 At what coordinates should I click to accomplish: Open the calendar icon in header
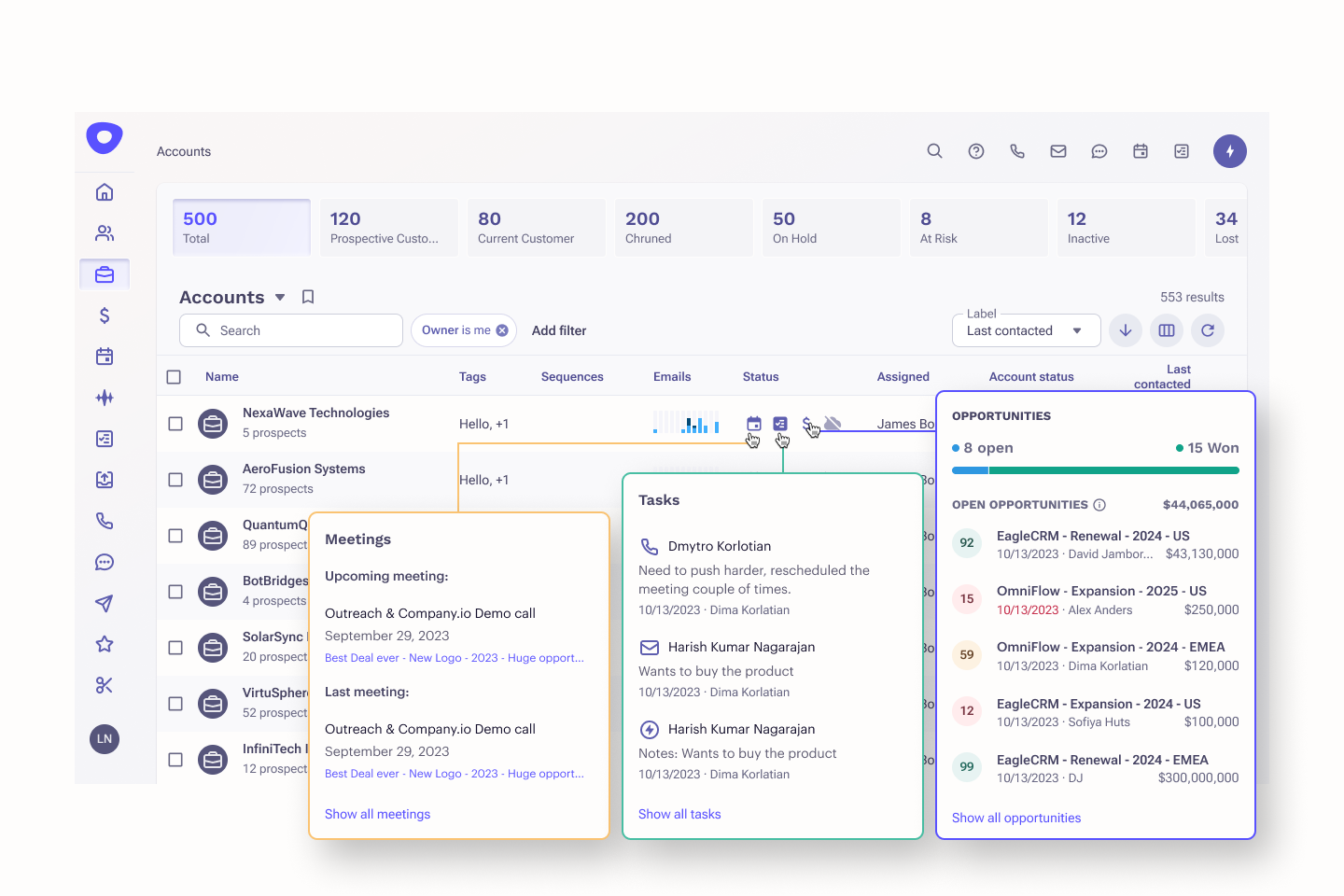[1141, 151]
